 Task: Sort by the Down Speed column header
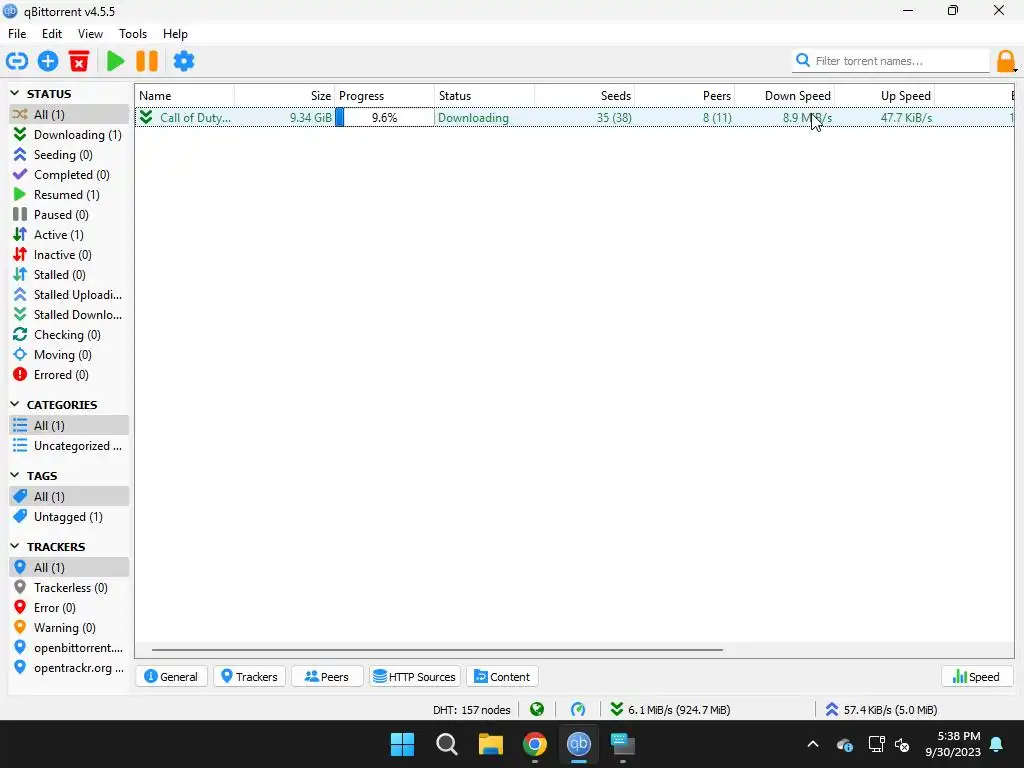pyautogui.click(x=784, y=95)
